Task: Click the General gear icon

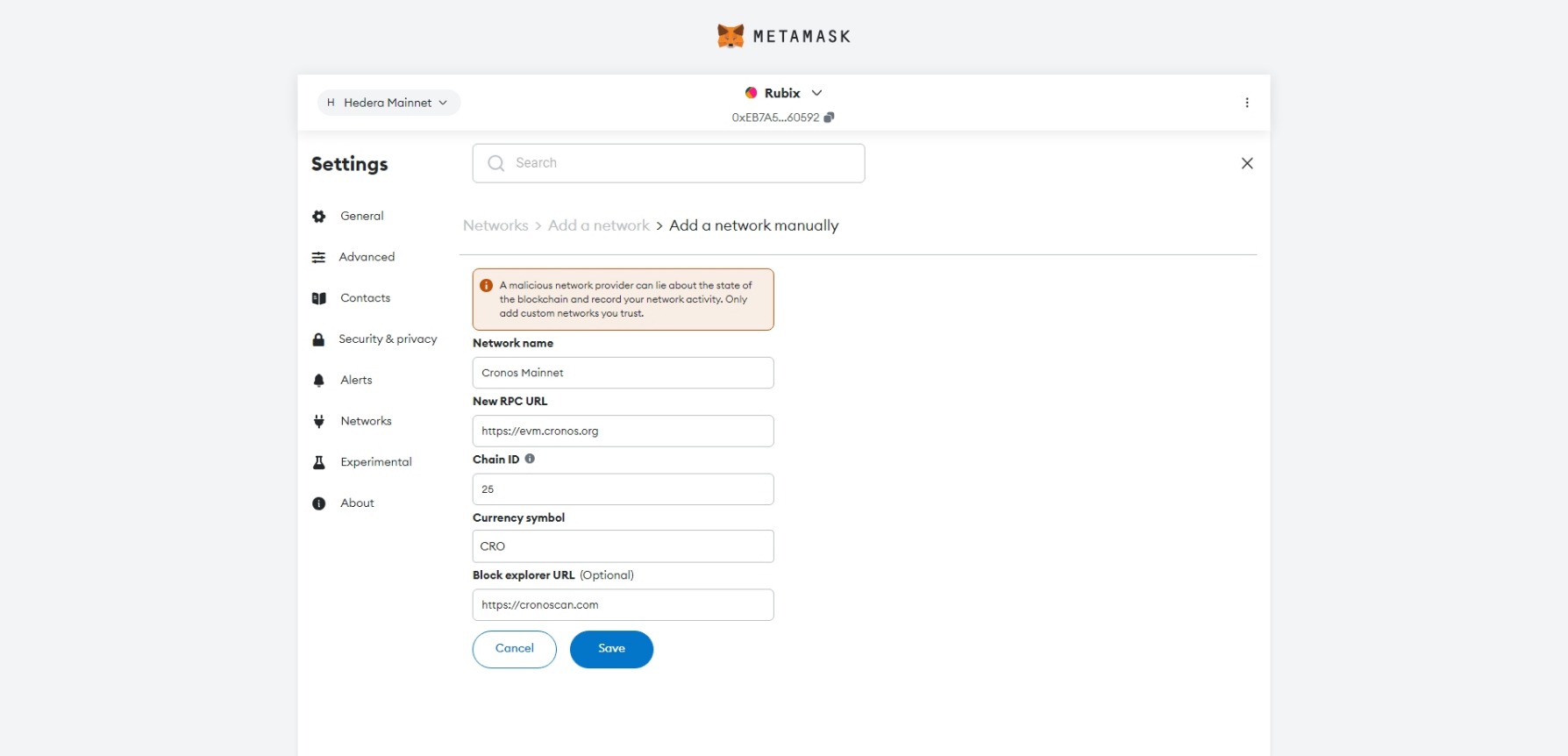Action: click(319, 217)
